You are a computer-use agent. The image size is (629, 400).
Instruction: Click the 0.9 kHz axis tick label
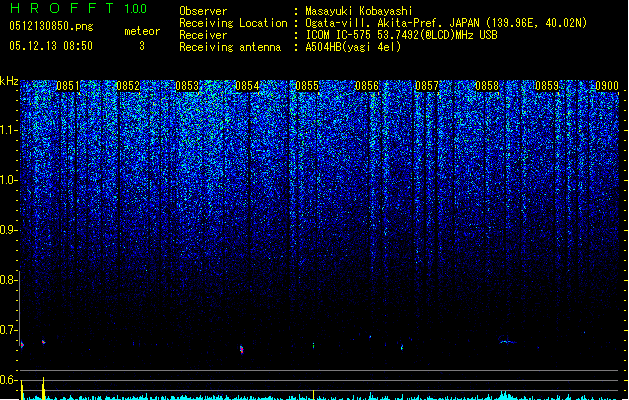tap(8, 230)
